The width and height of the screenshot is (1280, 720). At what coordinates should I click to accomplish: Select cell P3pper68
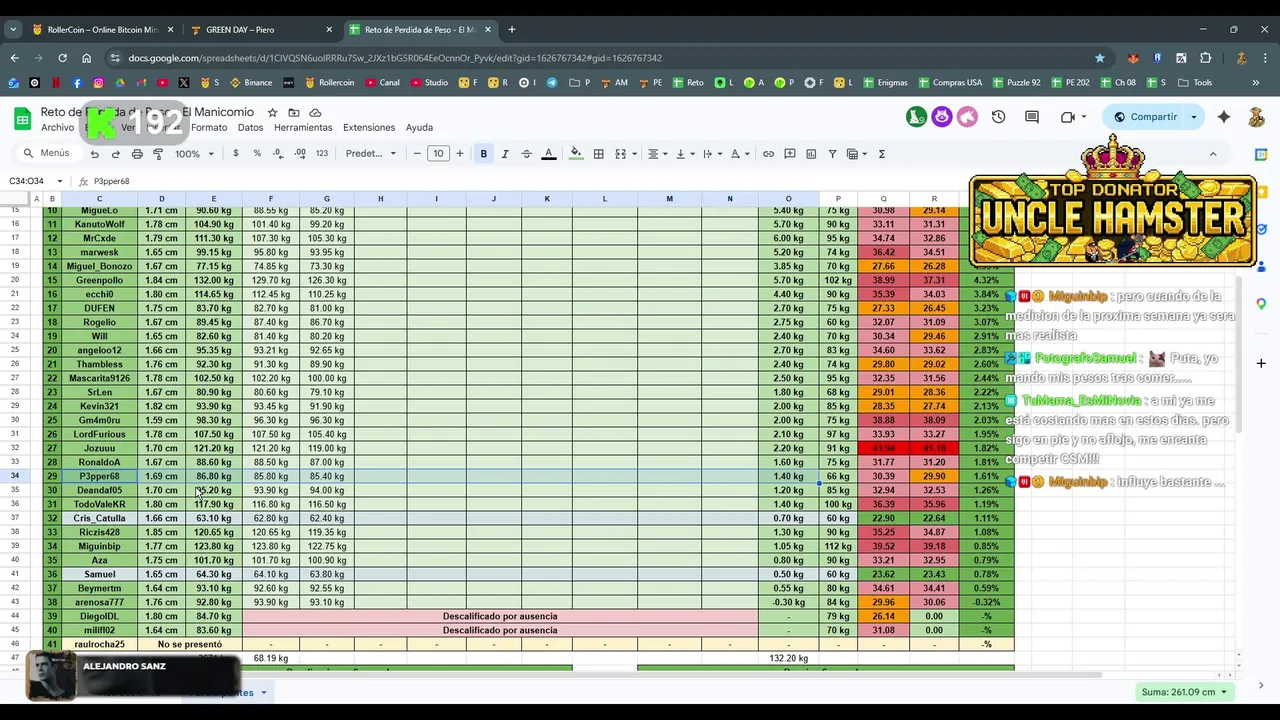99,476
